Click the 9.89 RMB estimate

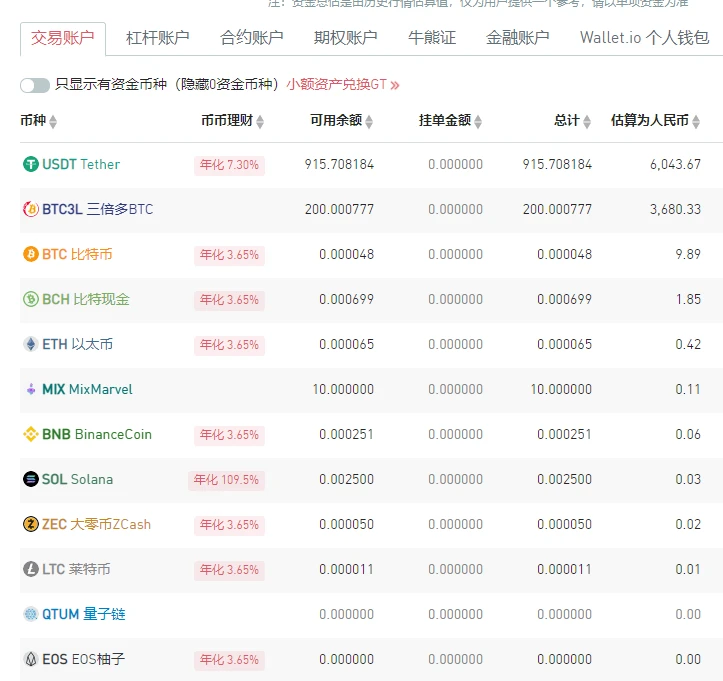688,254
